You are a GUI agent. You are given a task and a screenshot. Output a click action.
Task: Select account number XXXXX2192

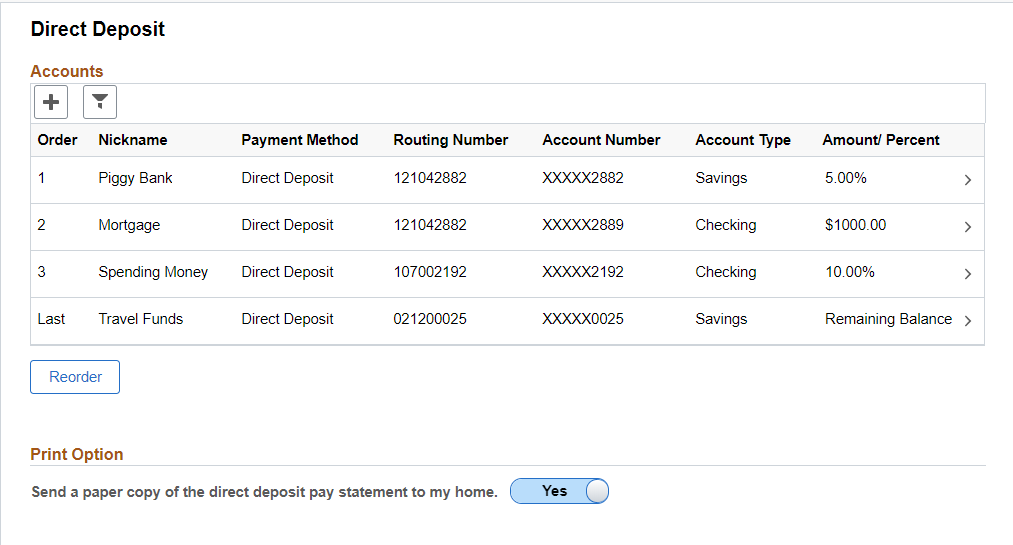[x=583, y=272]
